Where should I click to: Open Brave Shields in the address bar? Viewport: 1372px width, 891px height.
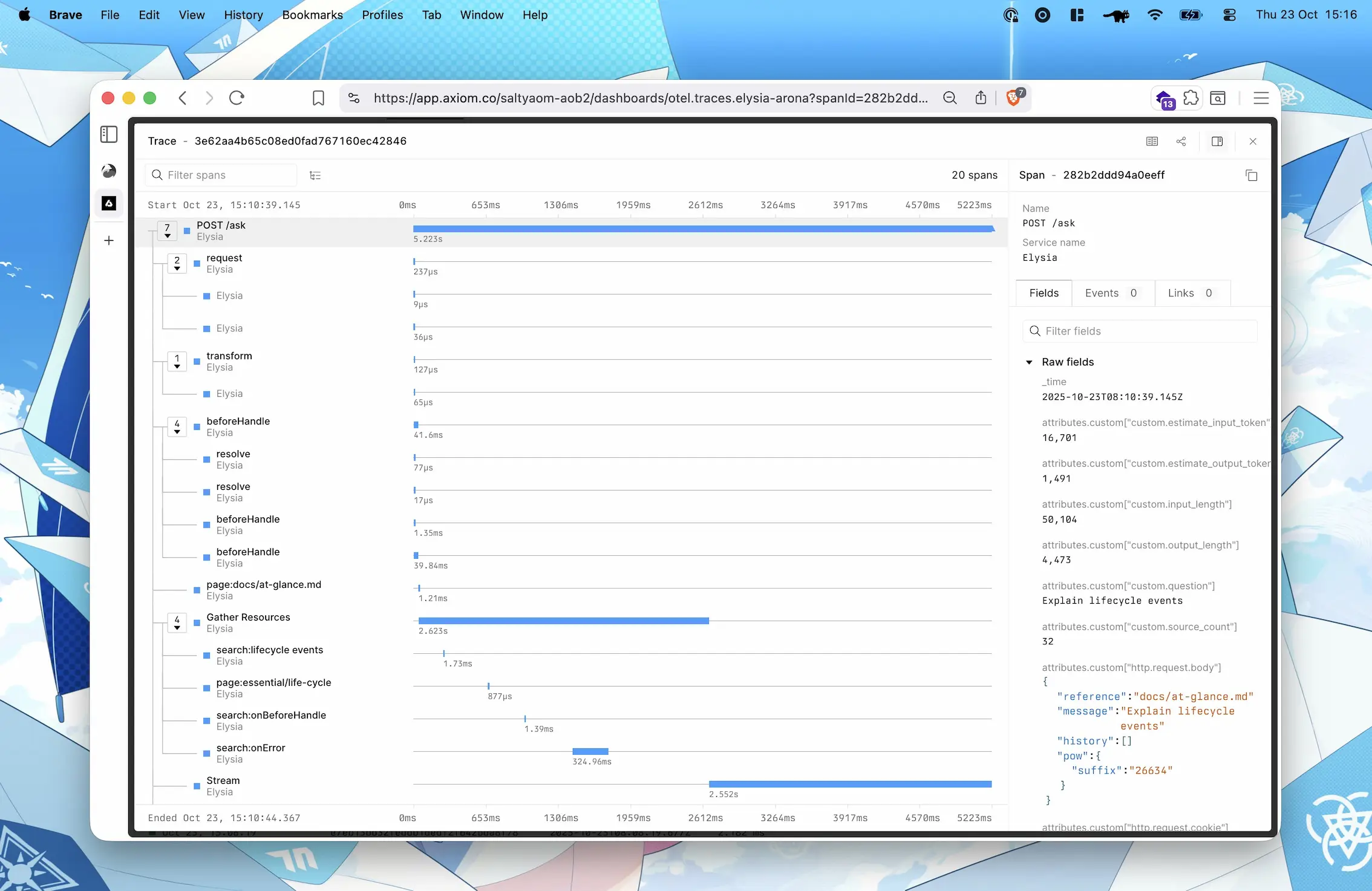tap(1013, 97)
